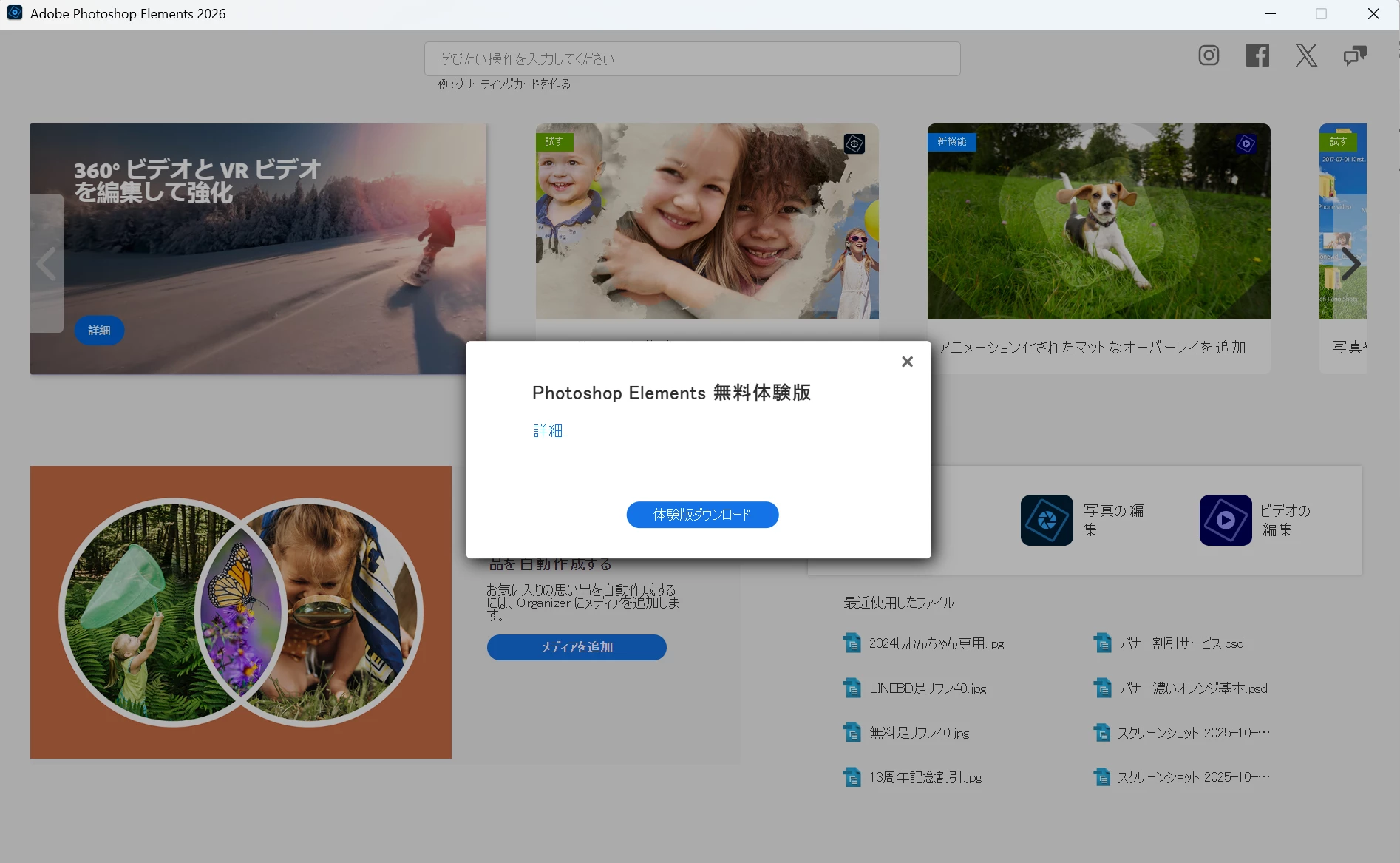Click the 試す tag on the kids card
This screenshot has width=1400, height=863.
point(554,141)
